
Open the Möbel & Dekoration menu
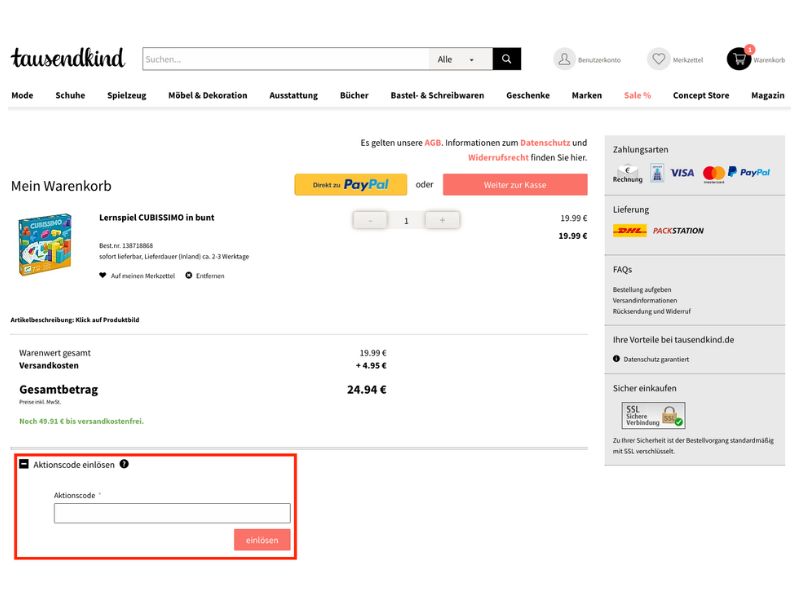[208, 95]
